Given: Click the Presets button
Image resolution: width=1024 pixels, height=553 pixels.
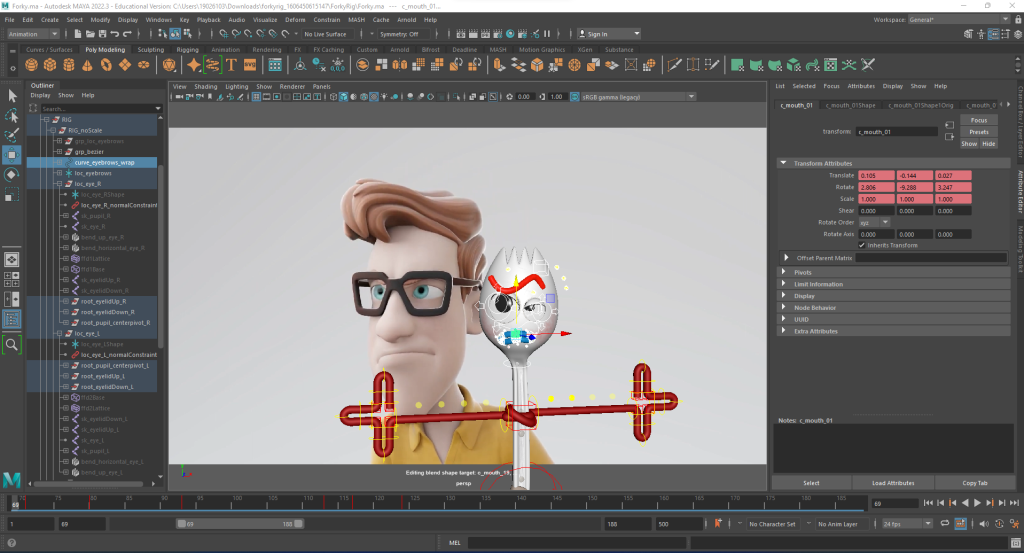Looking at the screenshot, I should (x=979, y=132).
